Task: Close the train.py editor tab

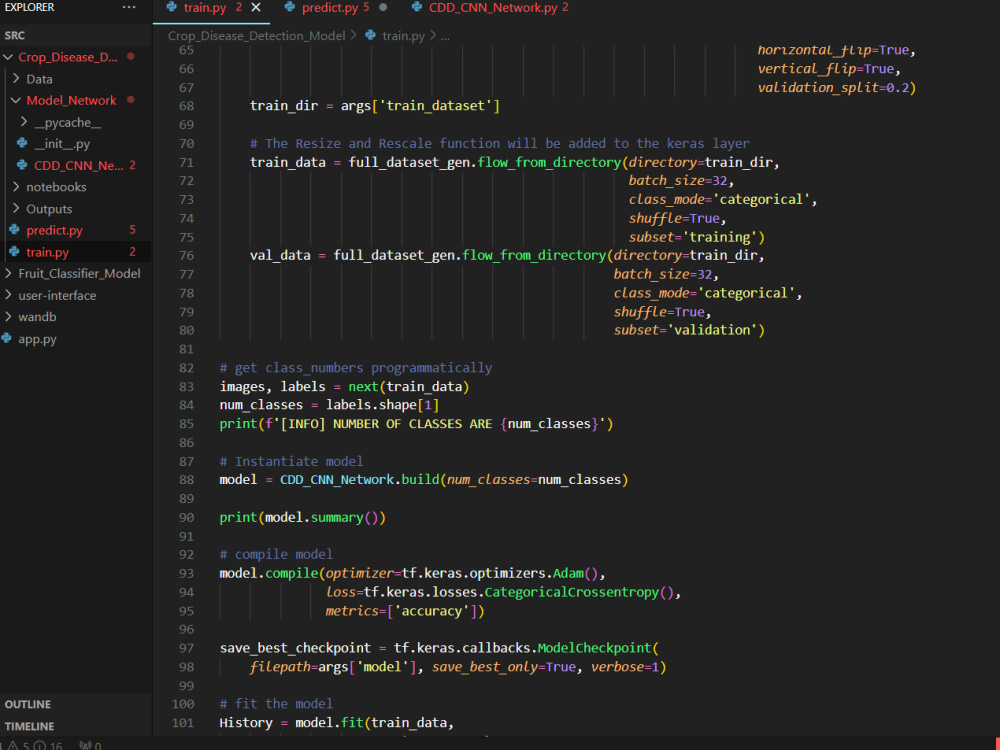Action: coord(256,8)
